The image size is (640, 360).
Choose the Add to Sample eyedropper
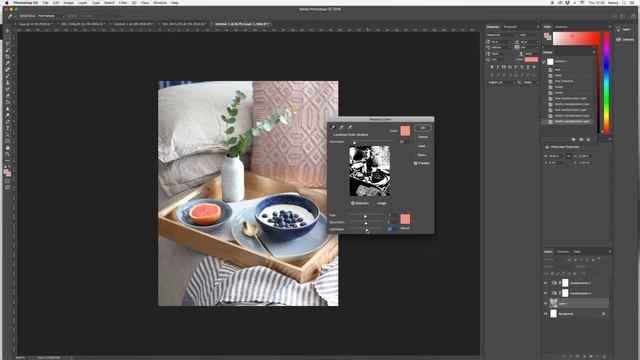tap(341, 127)
